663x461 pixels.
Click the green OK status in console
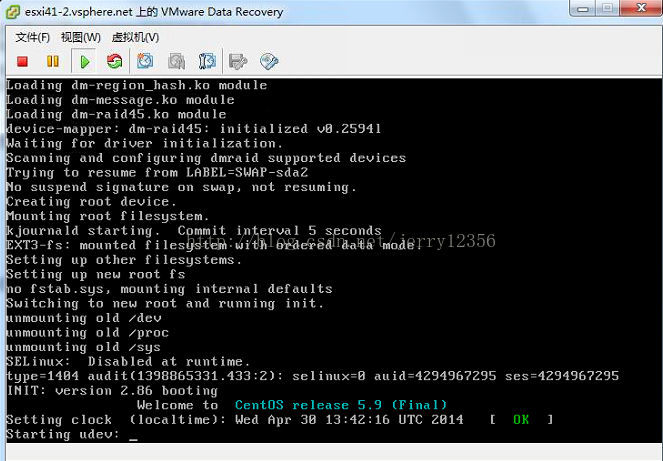[x=521, y=420]
